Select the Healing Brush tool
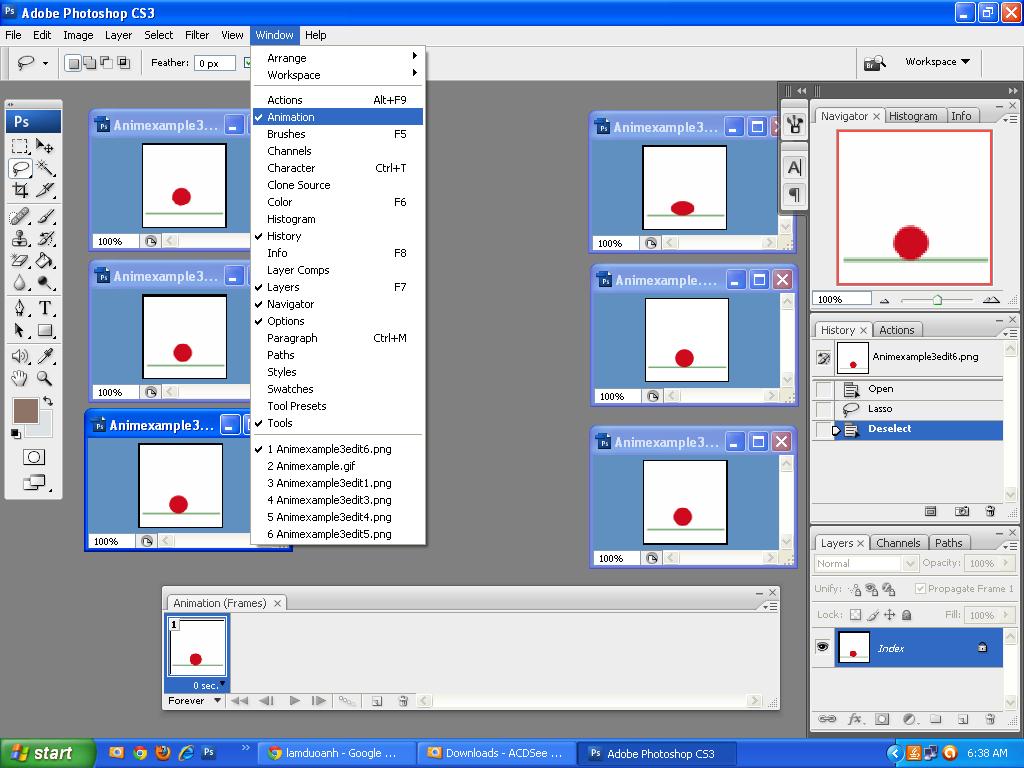The height and width of the screenshot is (768, 1024). pyautogui.click(x=20, y=216)
